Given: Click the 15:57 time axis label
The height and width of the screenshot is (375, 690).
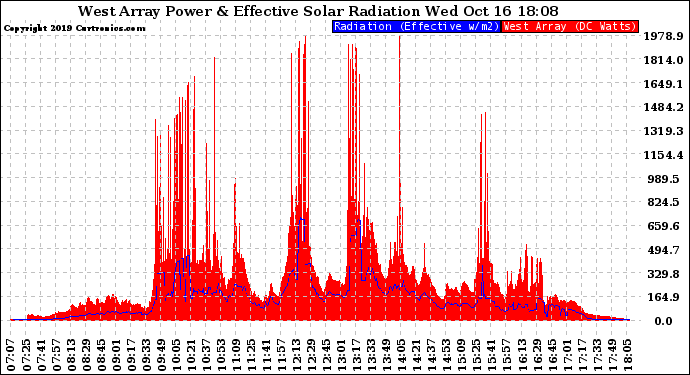Looking at the screenshot, I should [506, 355].
